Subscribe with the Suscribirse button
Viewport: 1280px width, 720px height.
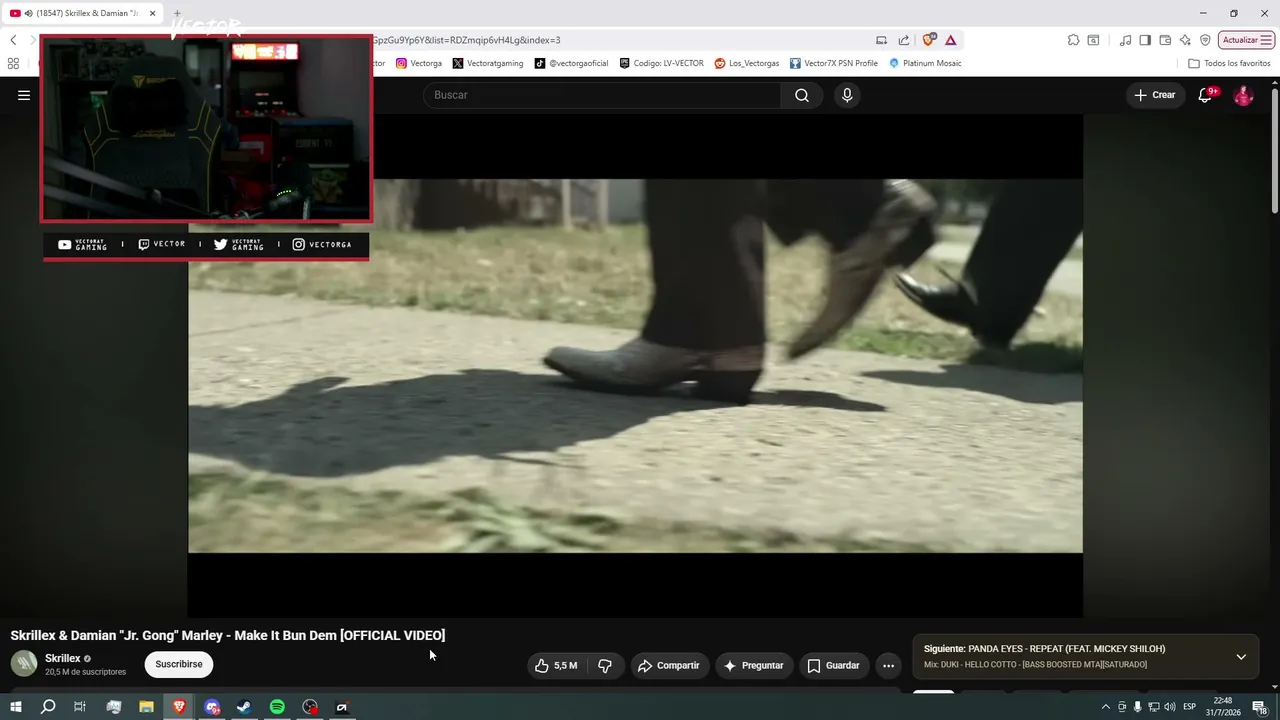(179, 664)
